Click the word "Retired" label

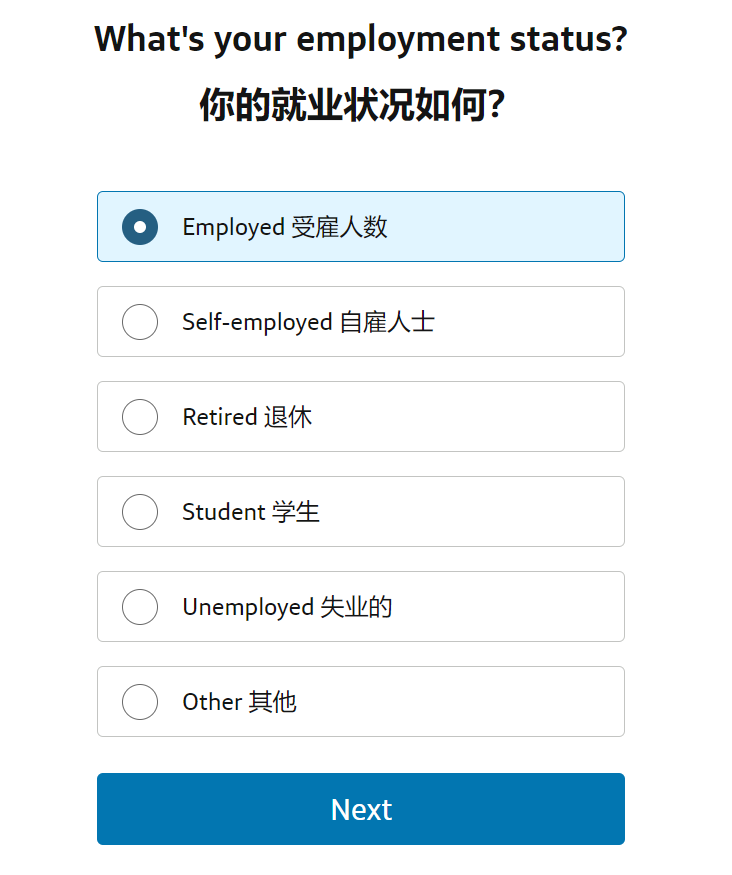(x=220, y=417)
